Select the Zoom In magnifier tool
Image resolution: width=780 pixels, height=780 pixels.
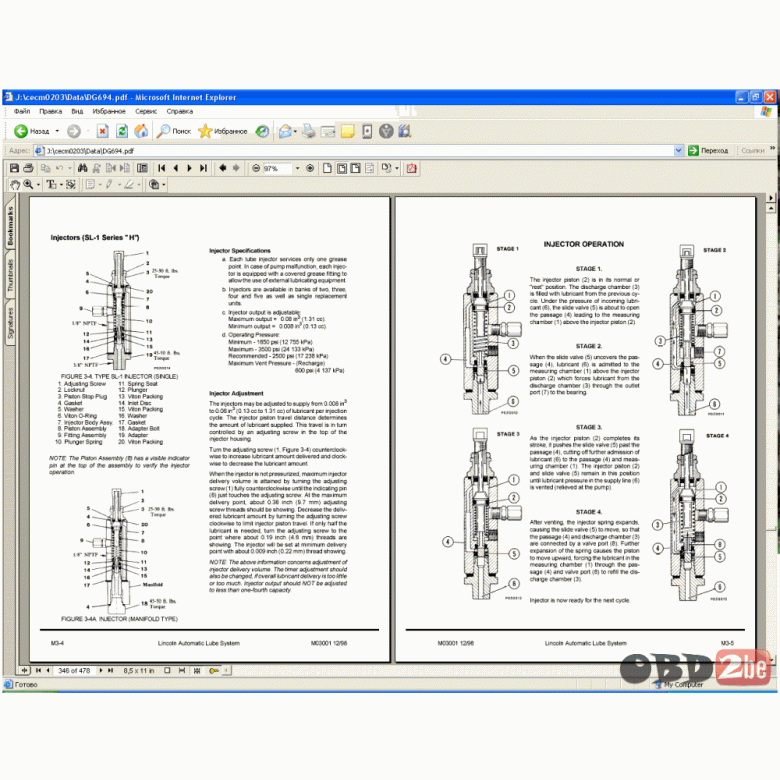[28, 185]
